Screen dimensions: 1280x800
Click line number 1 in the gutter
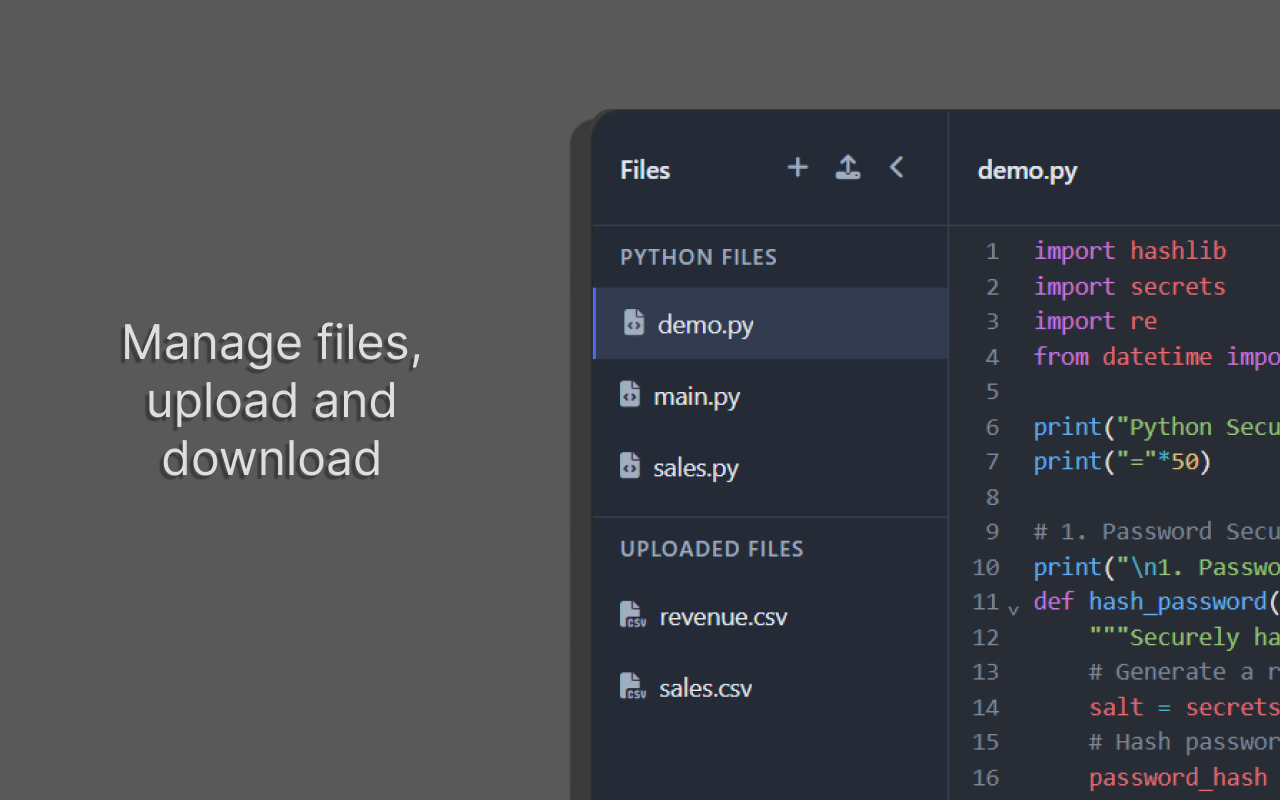[992, 251]
